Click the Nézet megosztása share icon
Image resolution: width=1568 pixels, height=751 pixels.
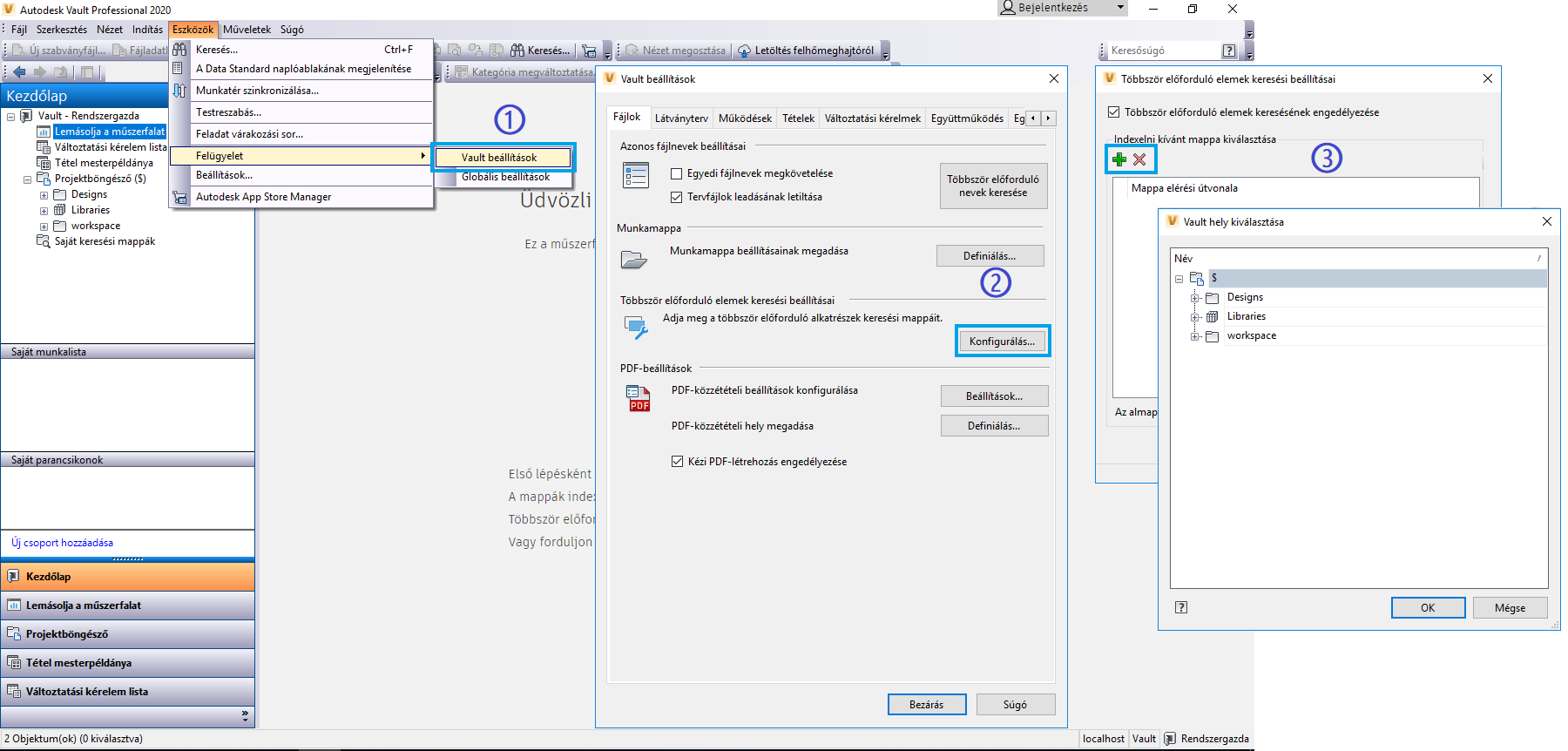[632, 51]
